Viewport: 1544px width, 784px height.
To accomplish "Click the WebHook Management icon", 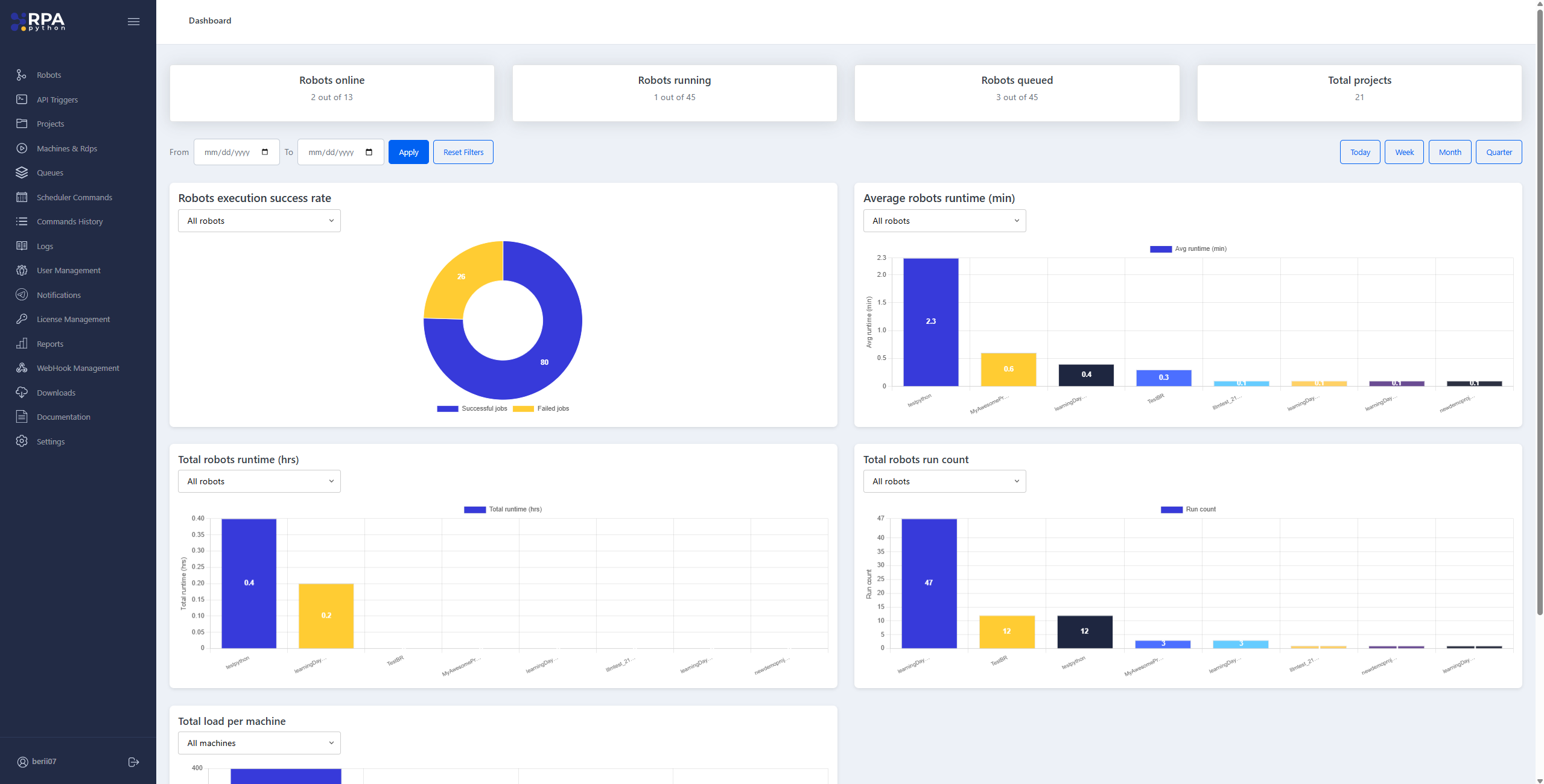I will click(22, 368).
